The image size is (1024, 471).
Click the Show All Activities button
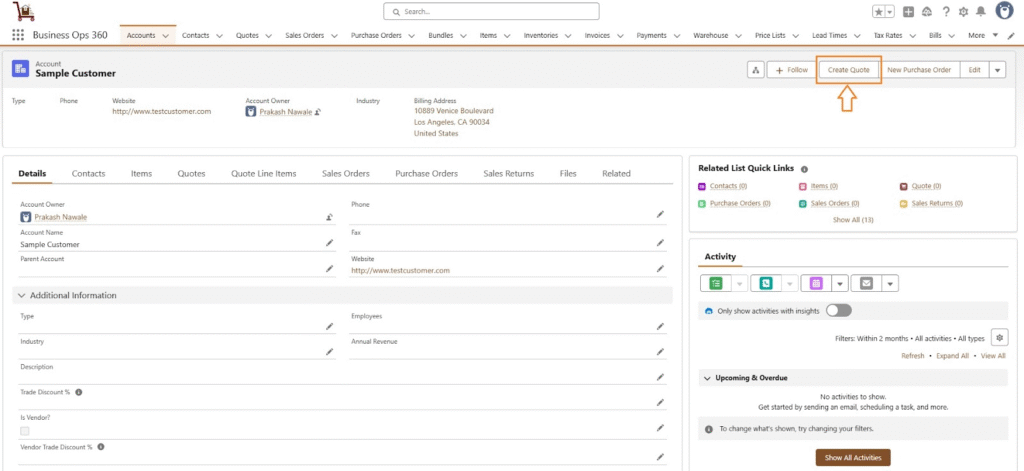[x=852, y=457]
